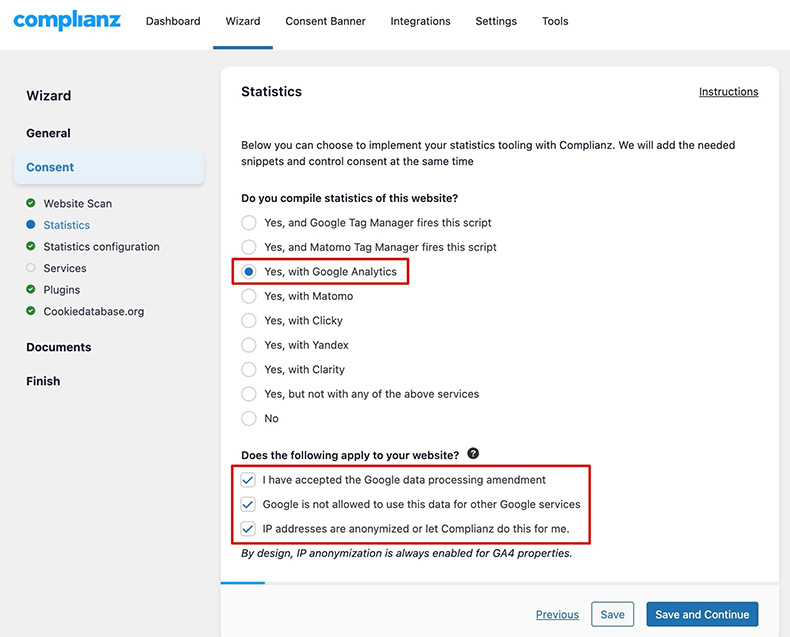The height and width of the screenshot is (637, 790).
Task: Select Yes, with Matomo radio option
Action: [x=249, y=296]
